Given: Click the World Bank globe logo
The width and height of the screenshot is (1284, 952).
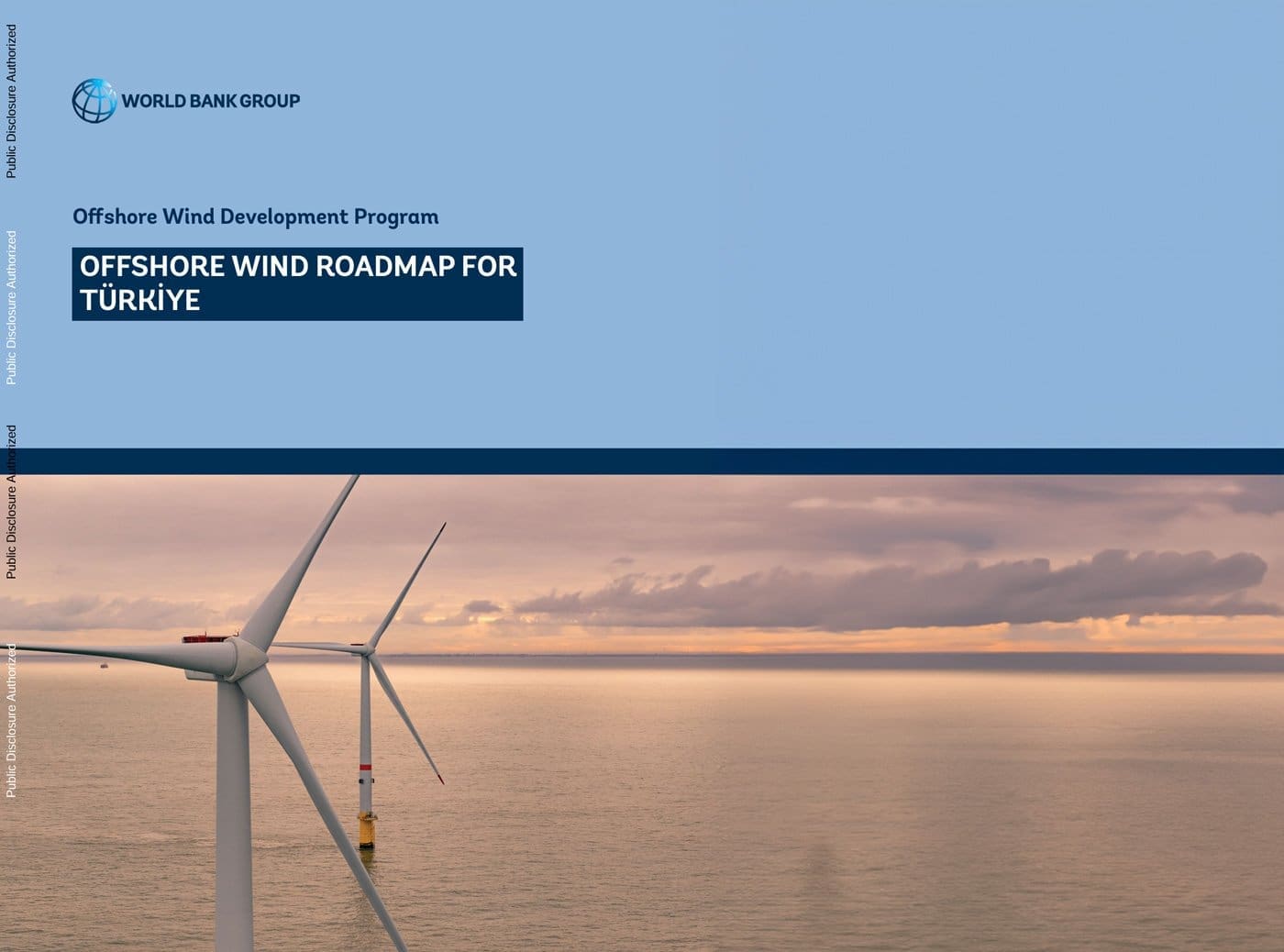Looking at the screenshot, I should pyautogui.click(x=94, y=100).
